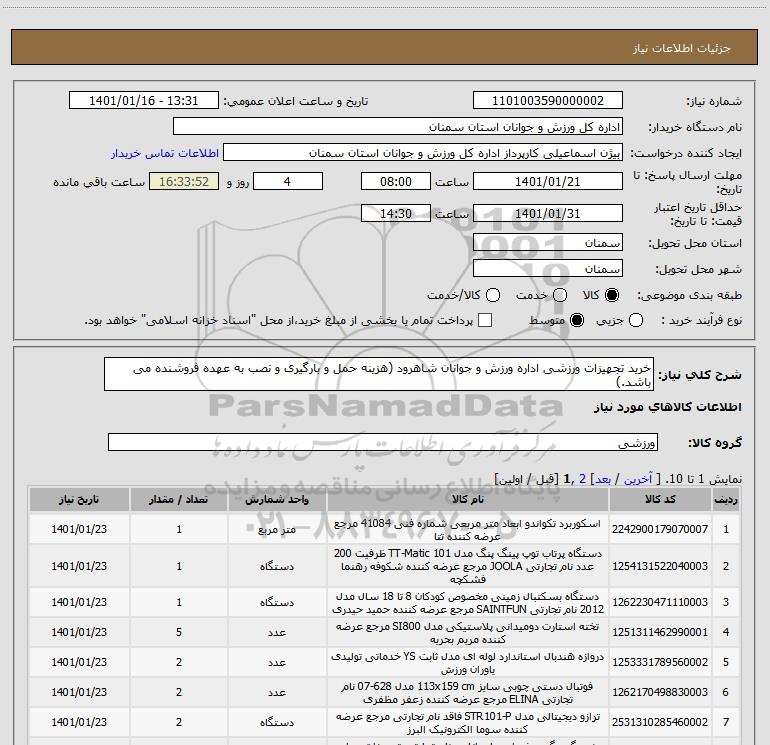The height and width of the screenshot is (745, 770).
Task: Click the واحد شمارش column header
Action: click(x=277, y=499)
